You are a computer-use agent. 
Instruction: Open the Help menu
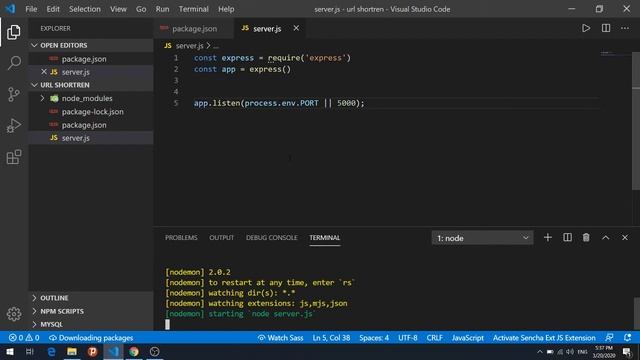pyautogui.click(x=226, y=9)
